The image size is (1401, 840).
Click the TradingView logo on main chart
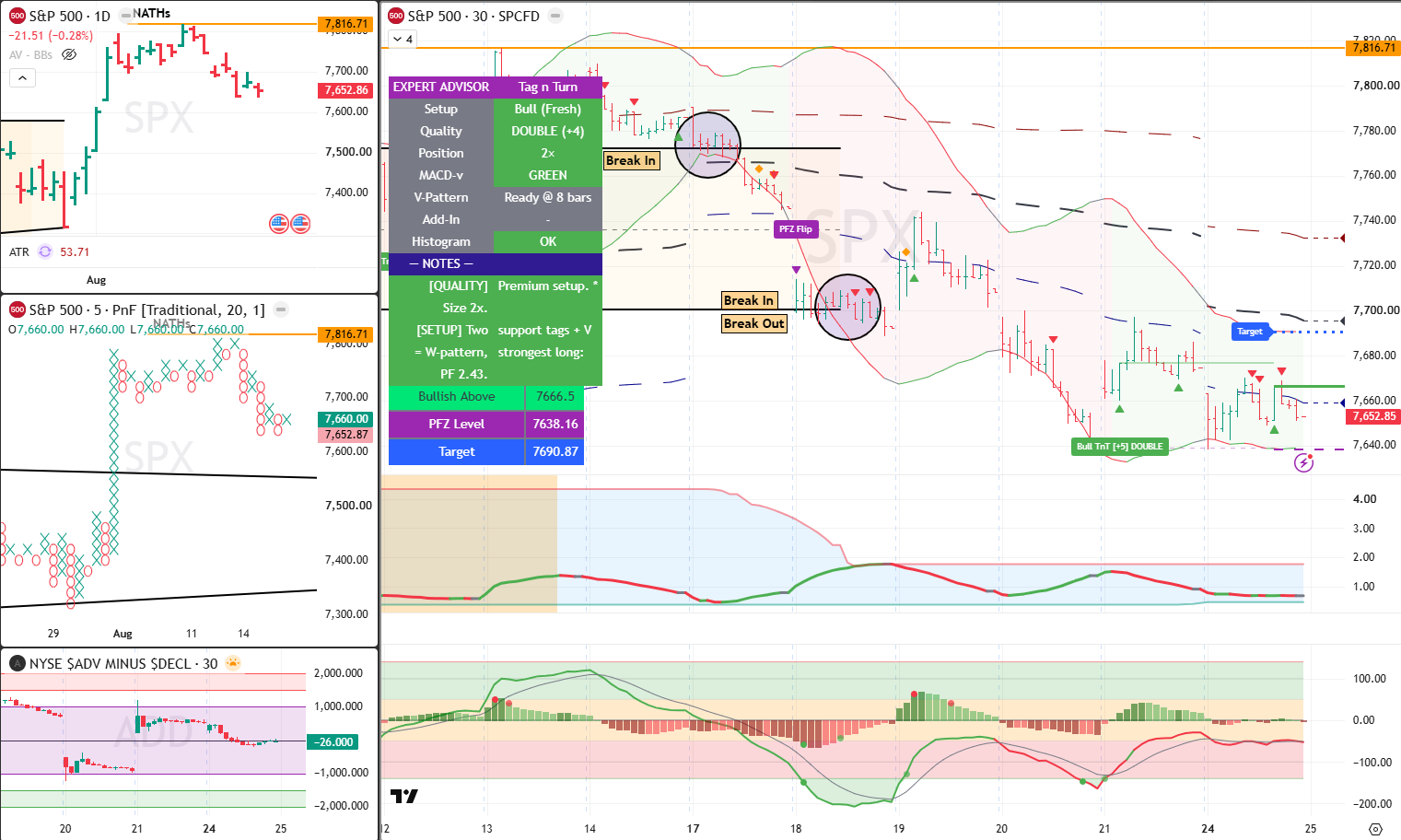[403, 796]
